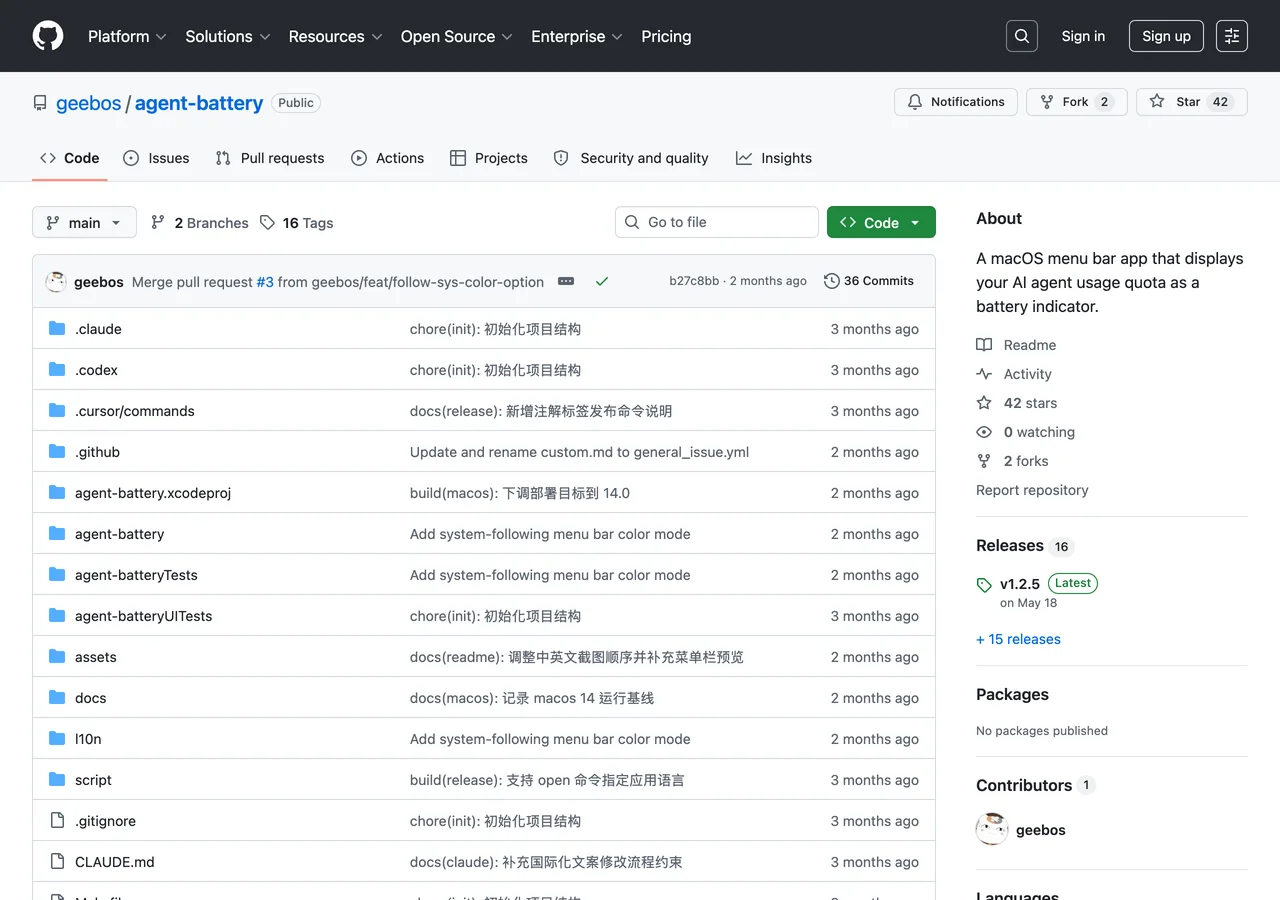The height and width of the screenshot is (900, 1280).
Task: Click the v1.2.5 release tag icon
Action: point(984,585)
